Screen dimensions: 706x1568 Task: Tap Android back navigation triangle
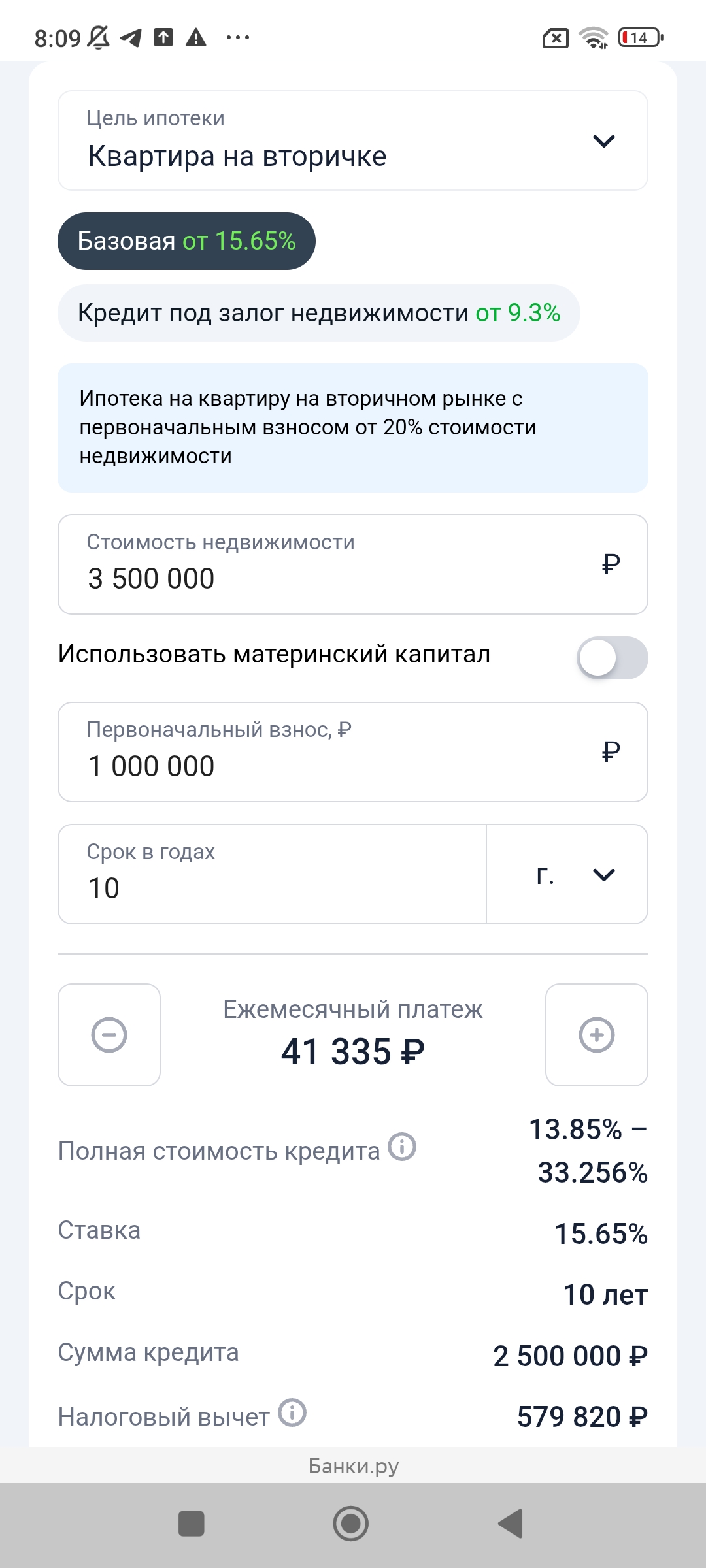pyautogui.click(x=511, y=1524)
